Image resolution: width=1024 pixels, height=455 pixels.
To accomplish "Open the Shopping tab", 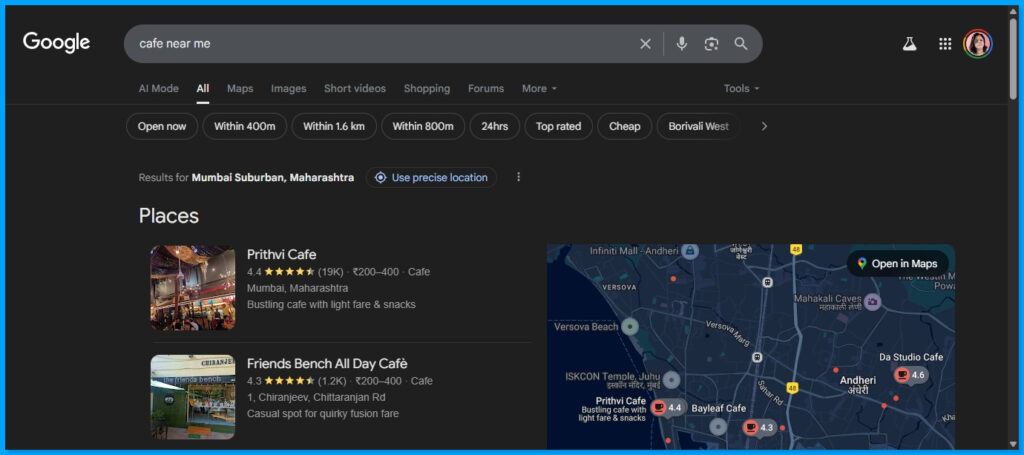I will [x=427, y=88].
